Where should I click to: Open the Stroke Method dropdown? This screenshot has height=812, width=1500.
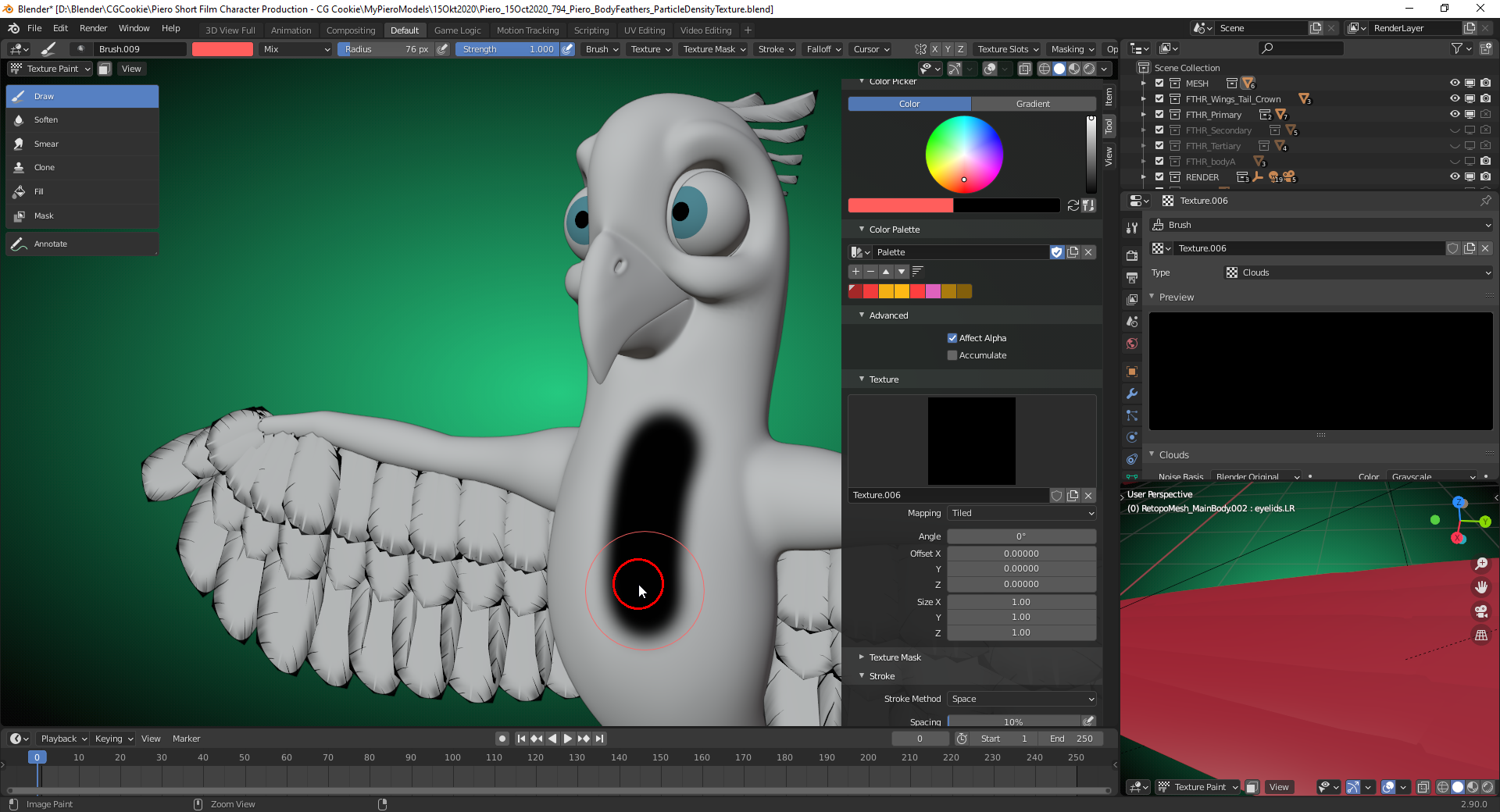point(1022,699)
